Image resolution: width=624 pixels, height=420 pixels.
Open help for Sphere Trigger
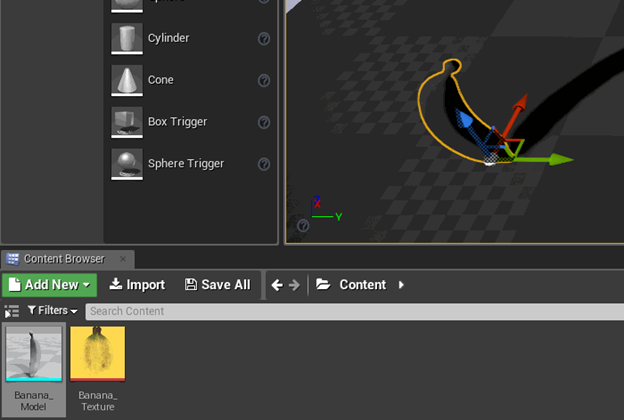[264, 164]
